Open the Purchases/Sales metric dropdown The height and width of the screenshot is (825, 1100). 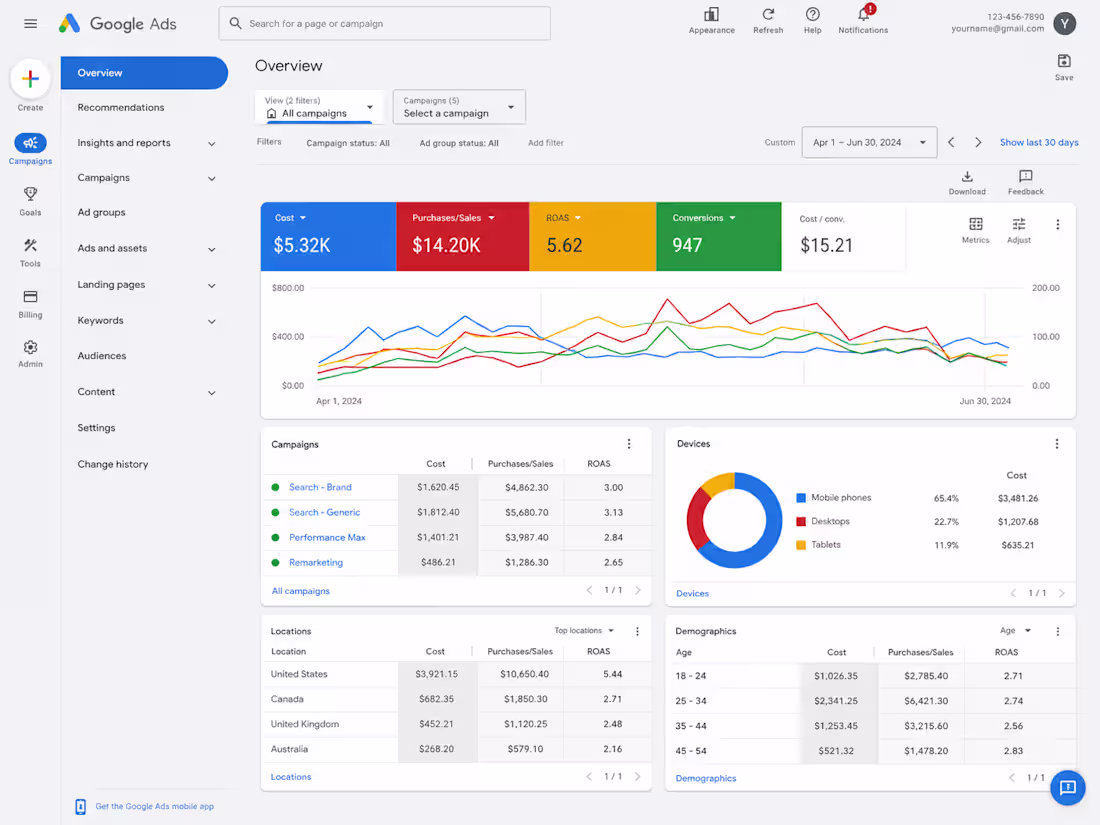[x=453, y=218]
